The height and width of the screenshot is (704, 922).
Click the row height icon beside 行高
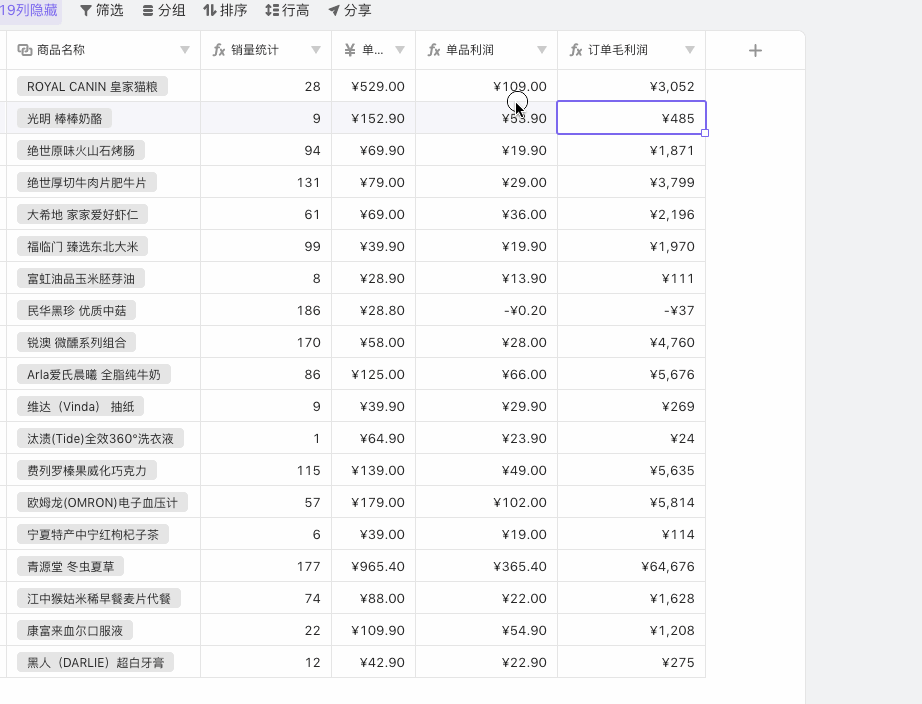coord(272,11)
